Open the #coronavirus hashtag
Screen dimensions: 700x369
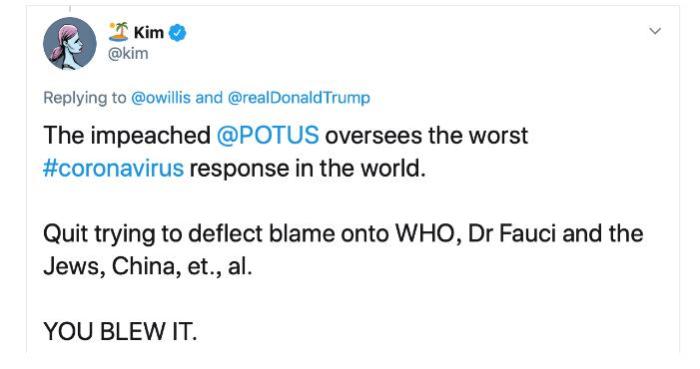pyautogui.click(x=113, y=169)
